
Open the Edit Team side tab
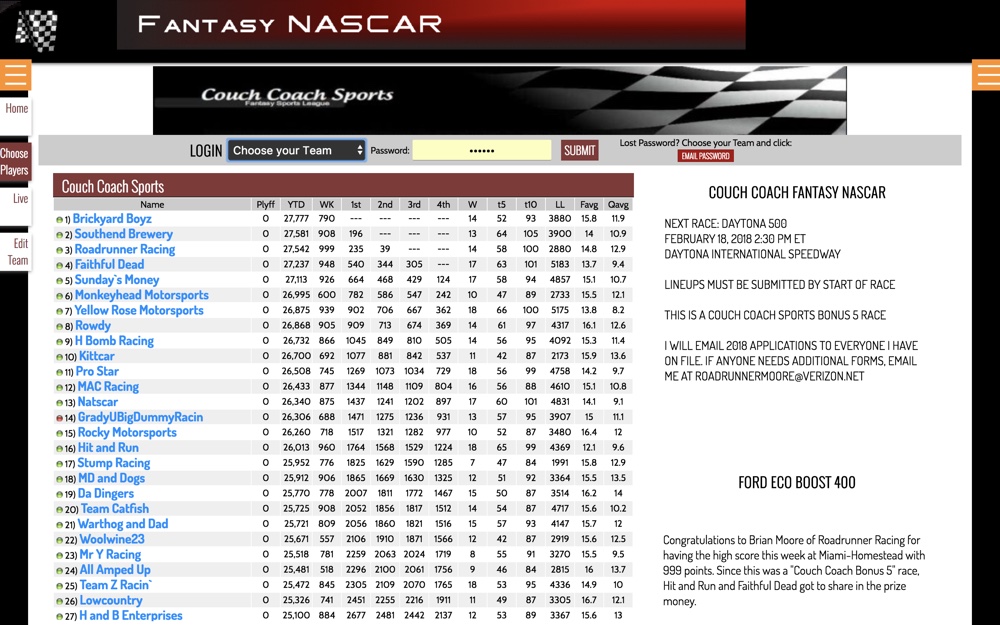(x=17, y=251)
